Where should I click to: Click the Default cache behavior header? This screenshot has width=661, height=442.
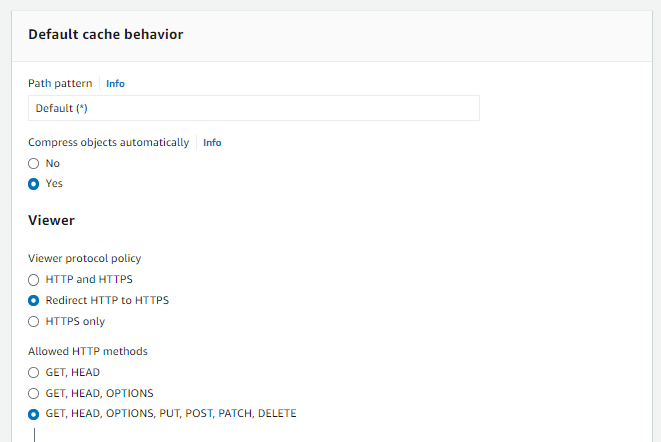pyautogui.click(x=106, y=34)
